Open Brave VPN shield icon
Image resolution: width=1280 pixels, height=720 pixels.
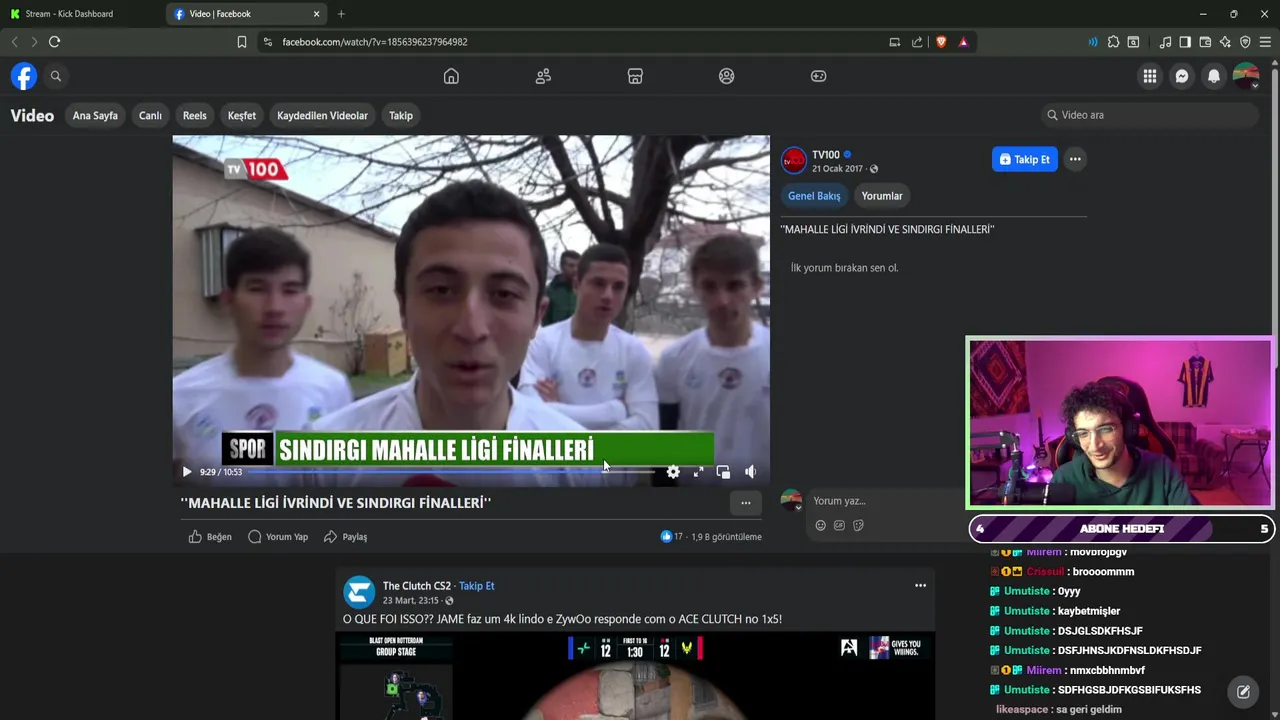(1245, 42)
